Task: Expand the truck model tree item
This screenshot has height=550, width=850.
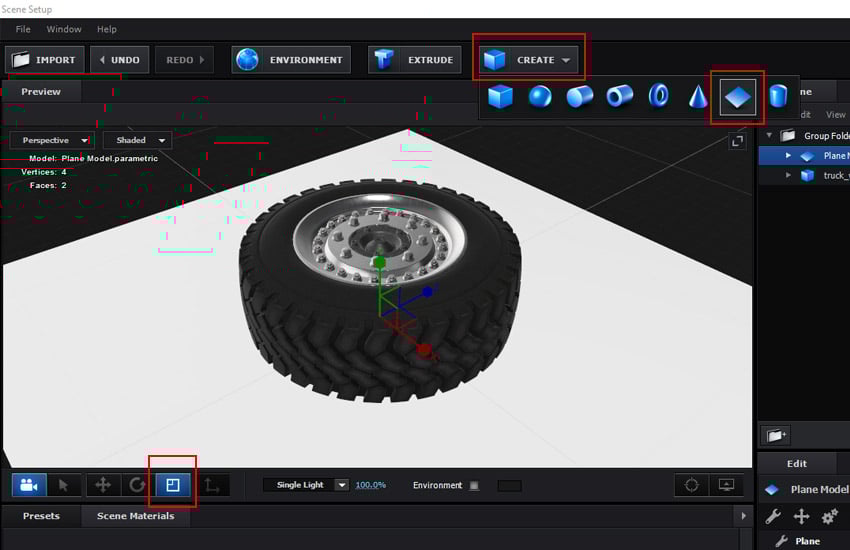Action: 788,175
